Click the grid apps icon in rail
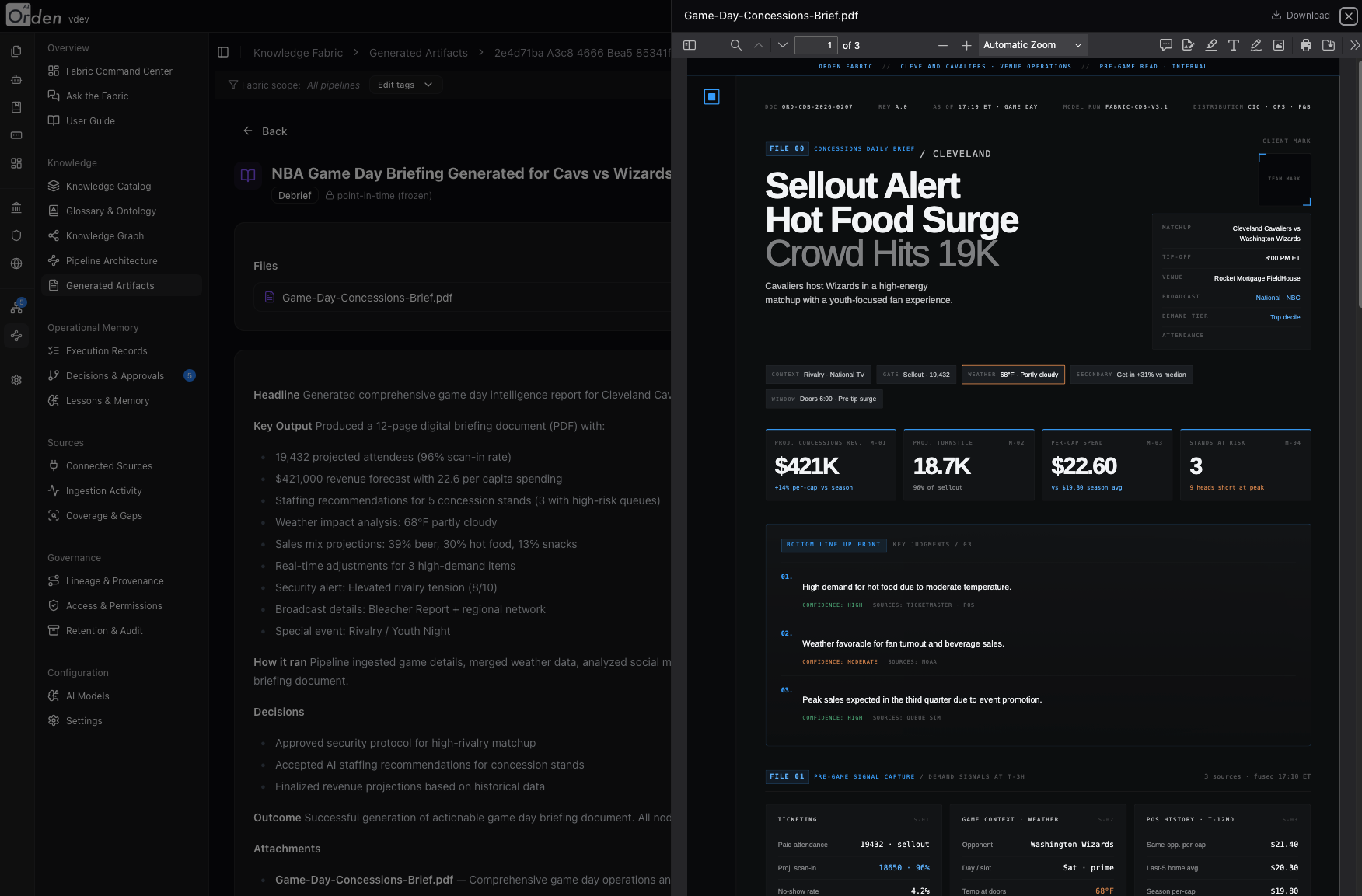This screenshot has height=896, width=1362. click(x=16, y=163)
